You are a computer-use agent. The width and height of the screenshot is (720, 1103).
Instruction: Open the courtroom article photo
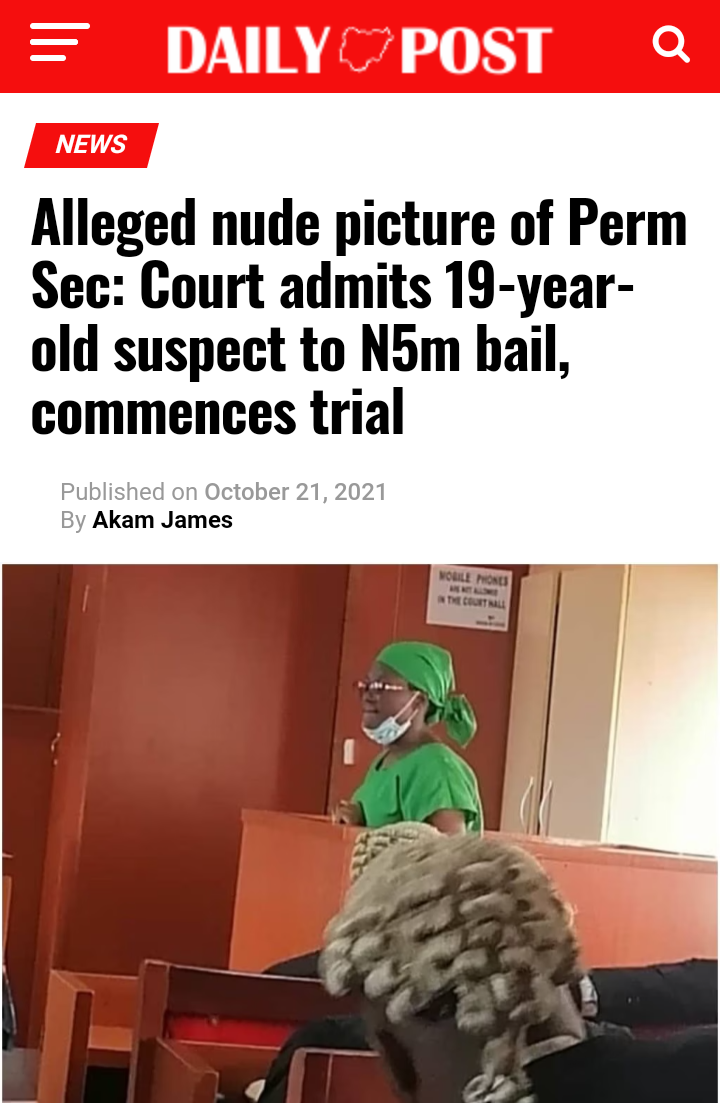click(360, 834)
